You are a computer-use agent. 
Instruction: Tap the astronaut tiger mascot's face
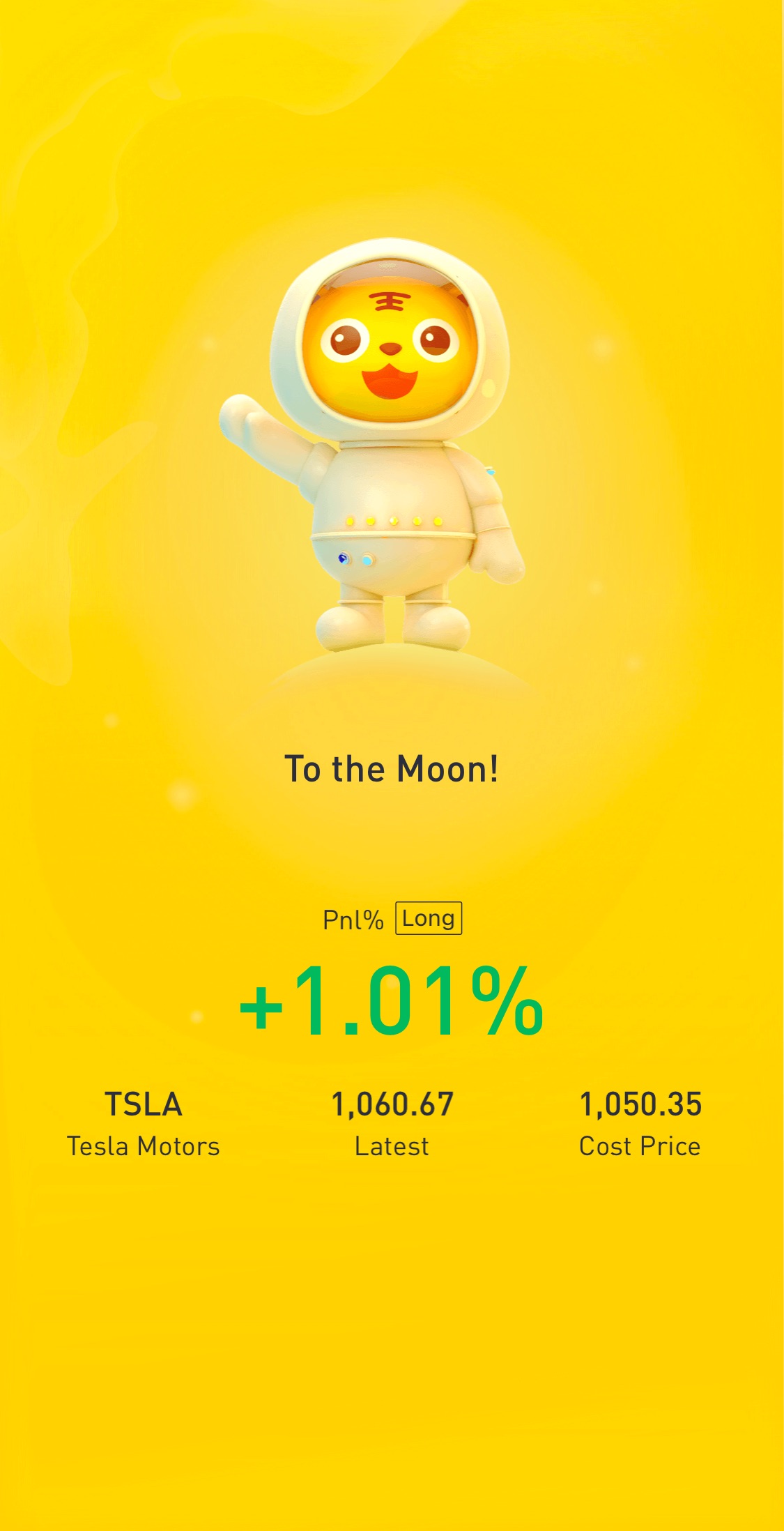point(390,347)
